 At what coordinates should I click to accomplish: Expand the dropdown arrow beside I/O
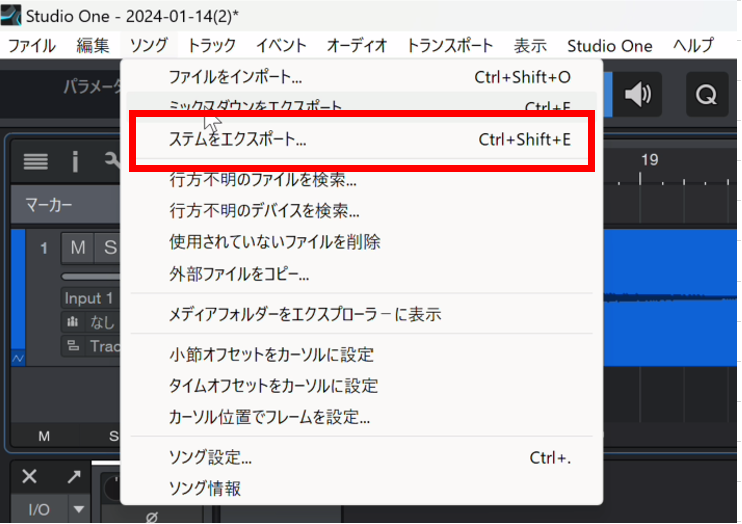[x=79, y=510]
